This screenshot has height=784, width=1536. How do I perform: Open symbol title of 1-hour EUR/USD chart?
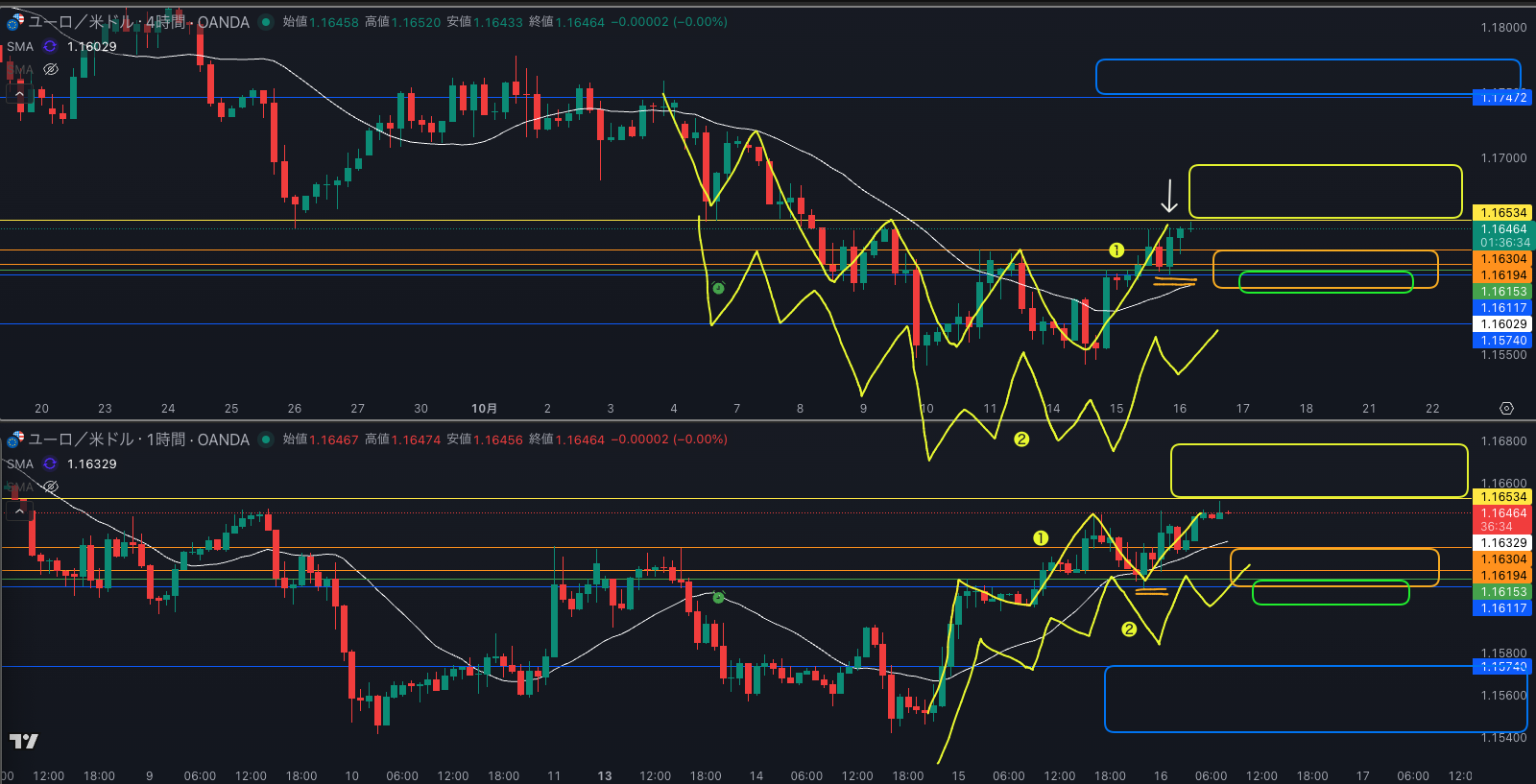coord(138,440)
